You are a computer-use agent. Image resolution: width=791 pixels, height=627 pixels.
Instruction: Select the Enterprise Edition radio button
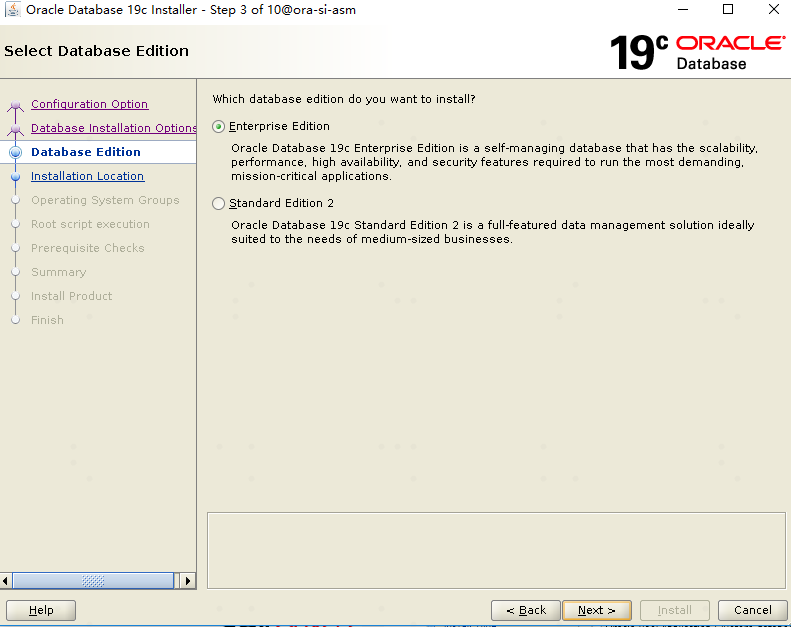pyautogui.click(x=218, y=127)
